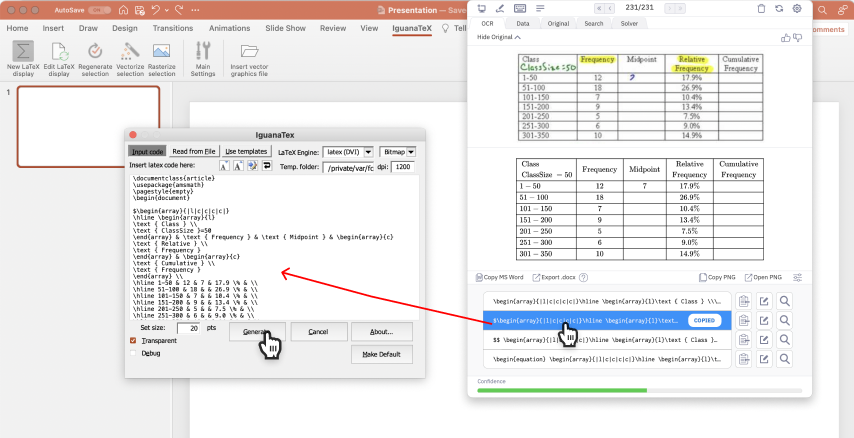Viewport: 854px width, 438px height.
Task: Open IguanaTeX Main Settings
Action: [x=203, y=58]
